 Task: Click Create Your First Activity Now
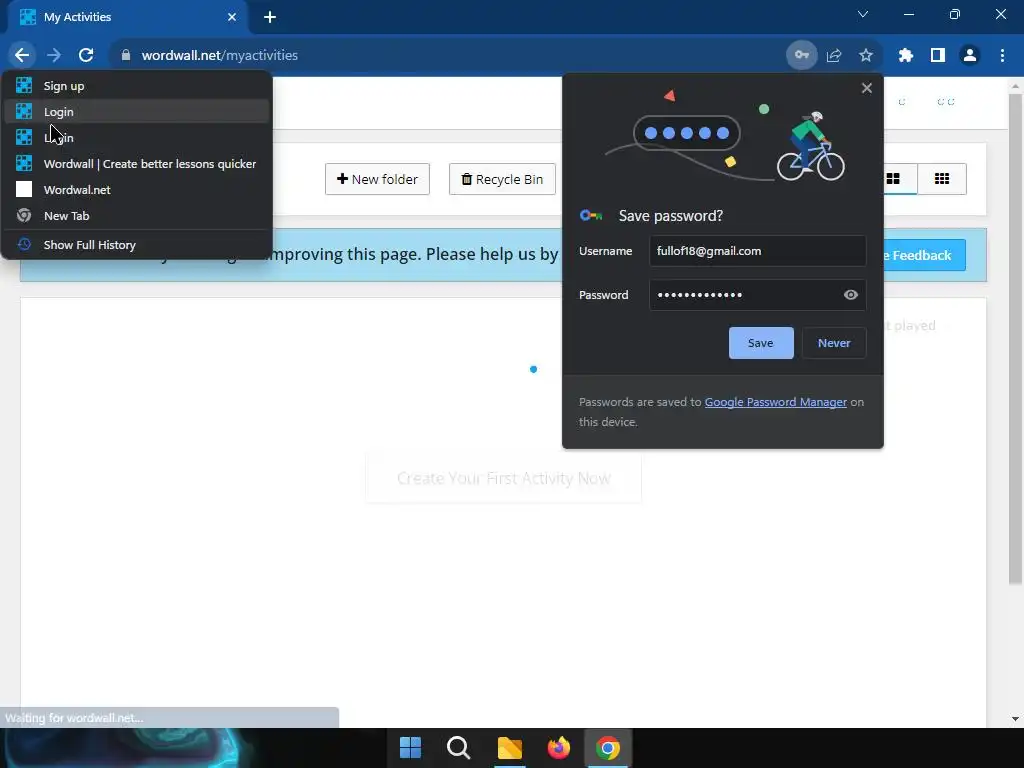504,478
